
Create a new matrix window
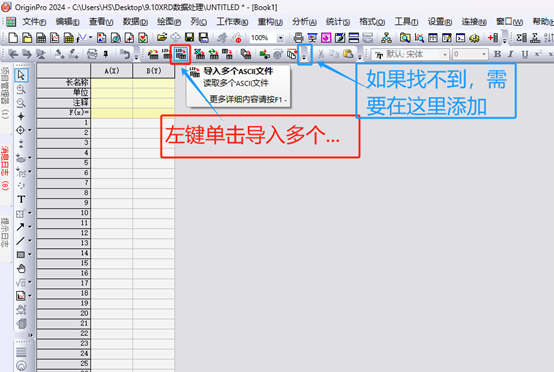click(x=69, y=37)
